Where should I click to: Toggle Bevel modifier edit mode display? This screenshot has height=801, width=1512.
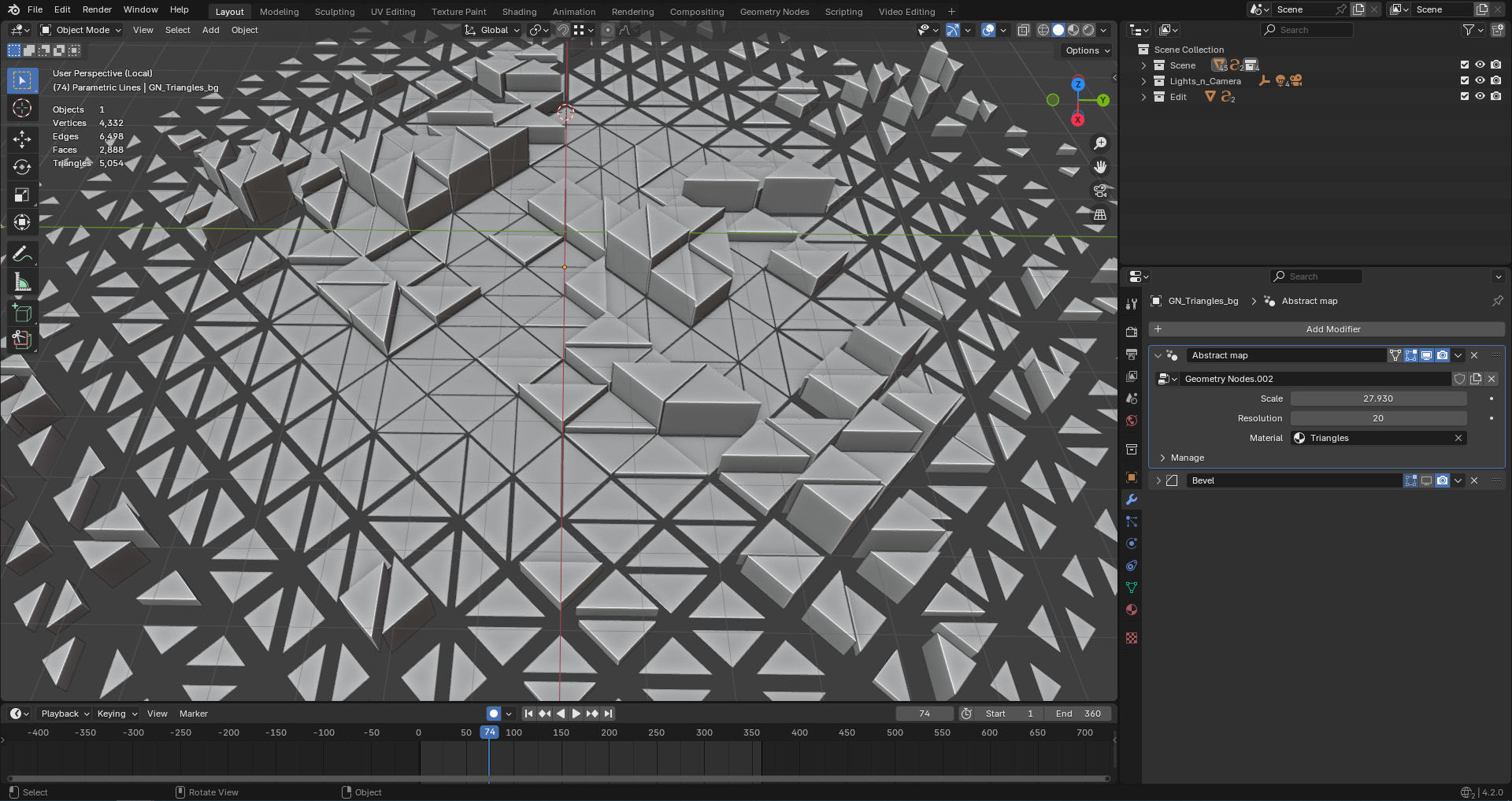tap(1410, 480)
